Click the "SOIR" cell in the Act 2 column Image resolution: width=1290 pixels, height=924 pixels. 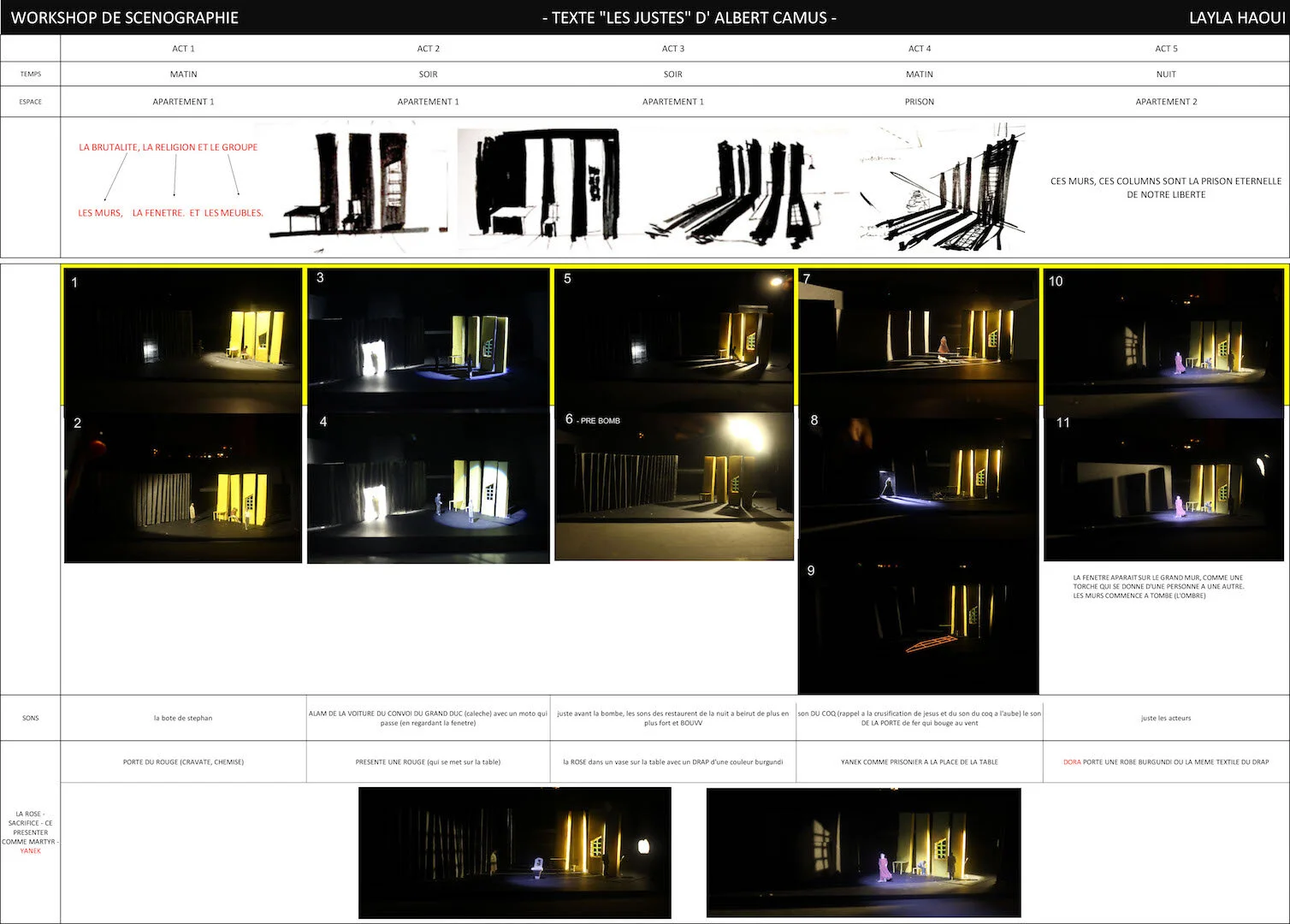429,74
